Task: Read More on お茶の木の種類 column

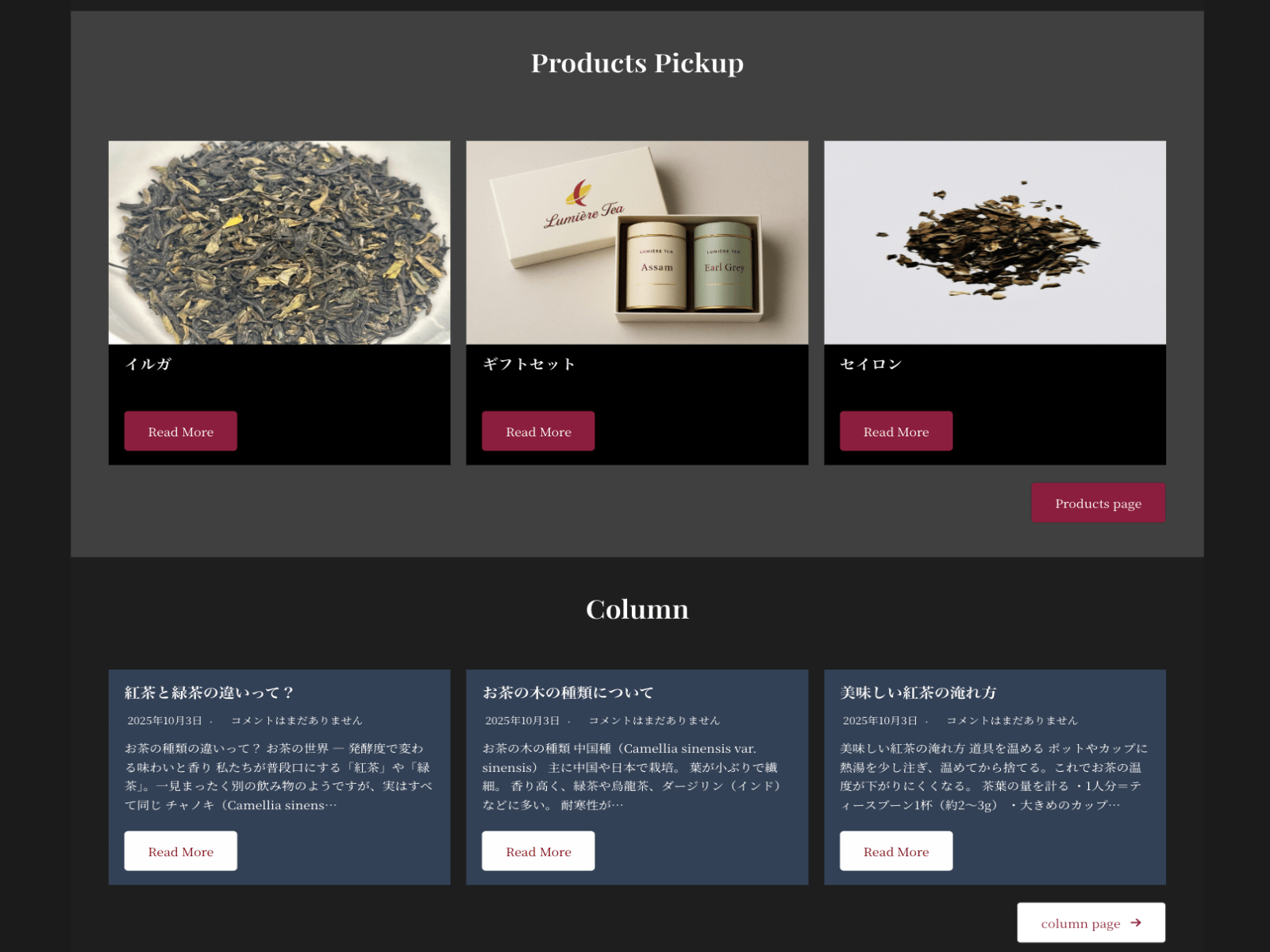Action: coord(538,851)
